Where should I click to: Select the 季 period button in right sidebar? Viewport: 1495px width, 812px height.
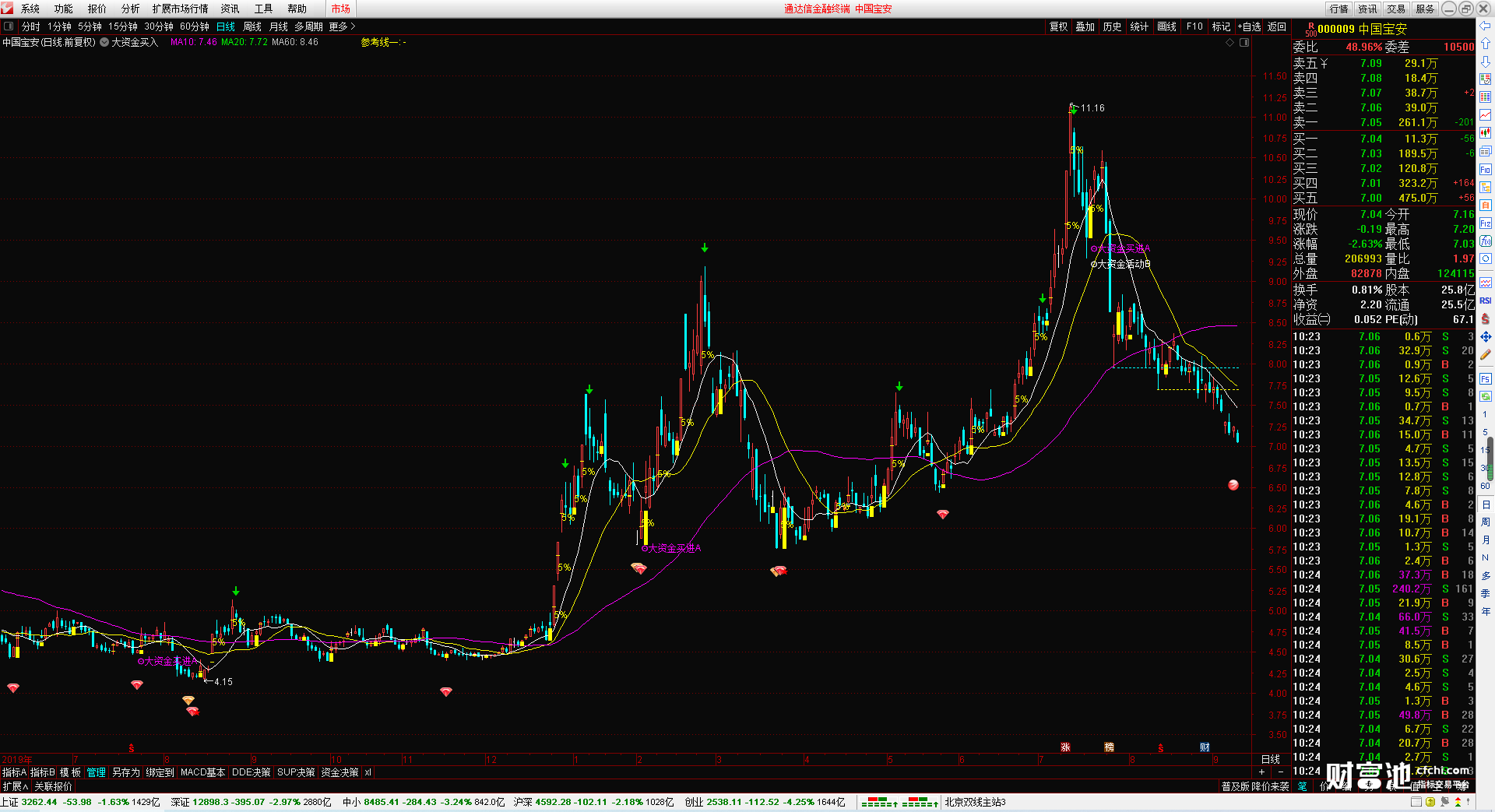[x=1486, y=593]
